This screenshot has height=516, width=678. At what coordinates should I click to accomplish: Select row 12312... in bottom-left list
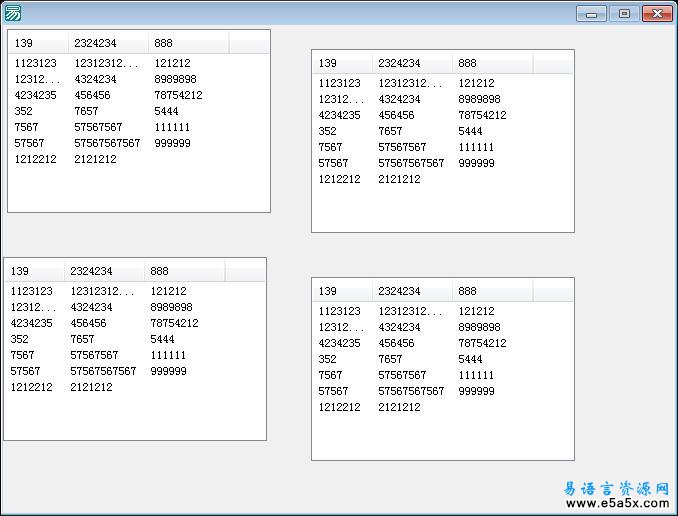tap(33, 307)
